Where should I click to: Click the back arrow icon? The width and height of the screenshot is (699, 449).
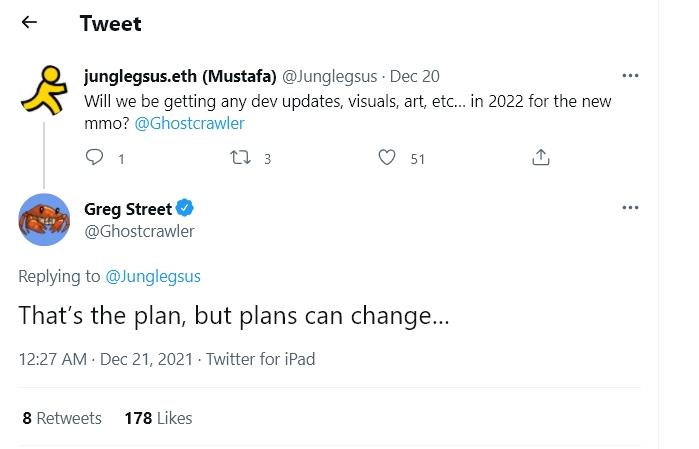29,22
